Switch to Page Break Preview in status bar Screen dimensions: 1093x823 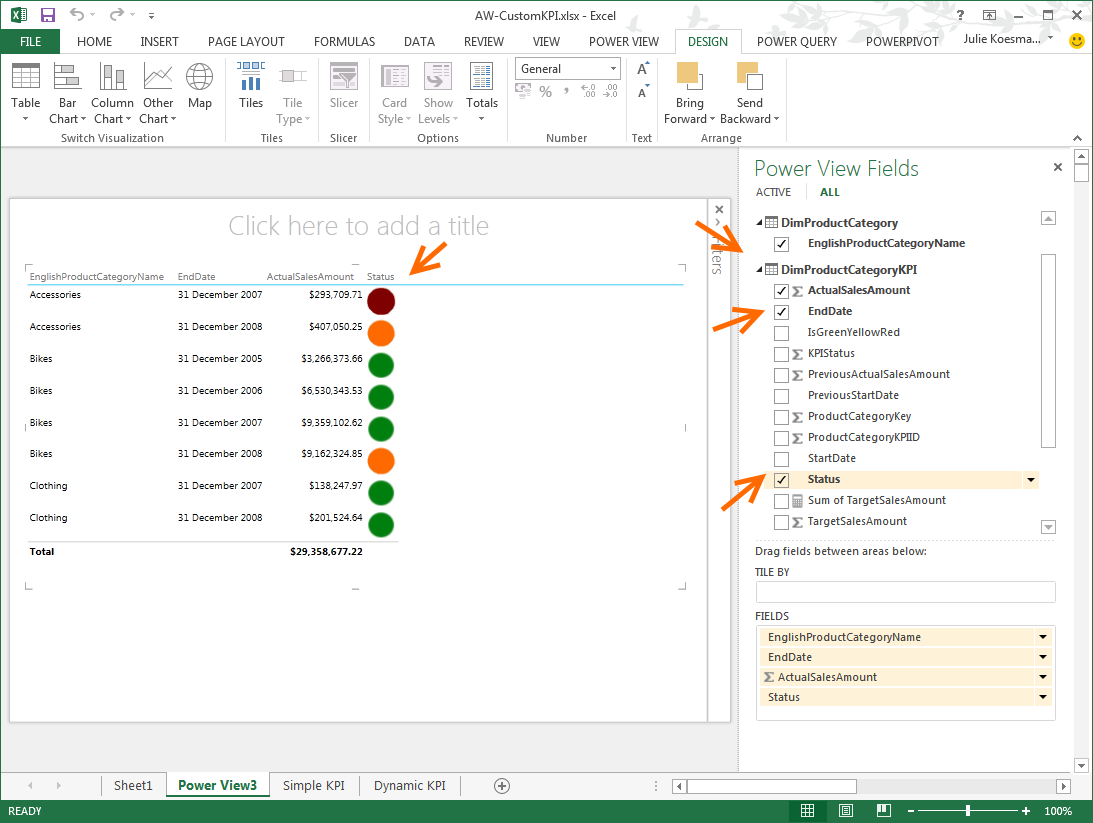click(884, 810)
